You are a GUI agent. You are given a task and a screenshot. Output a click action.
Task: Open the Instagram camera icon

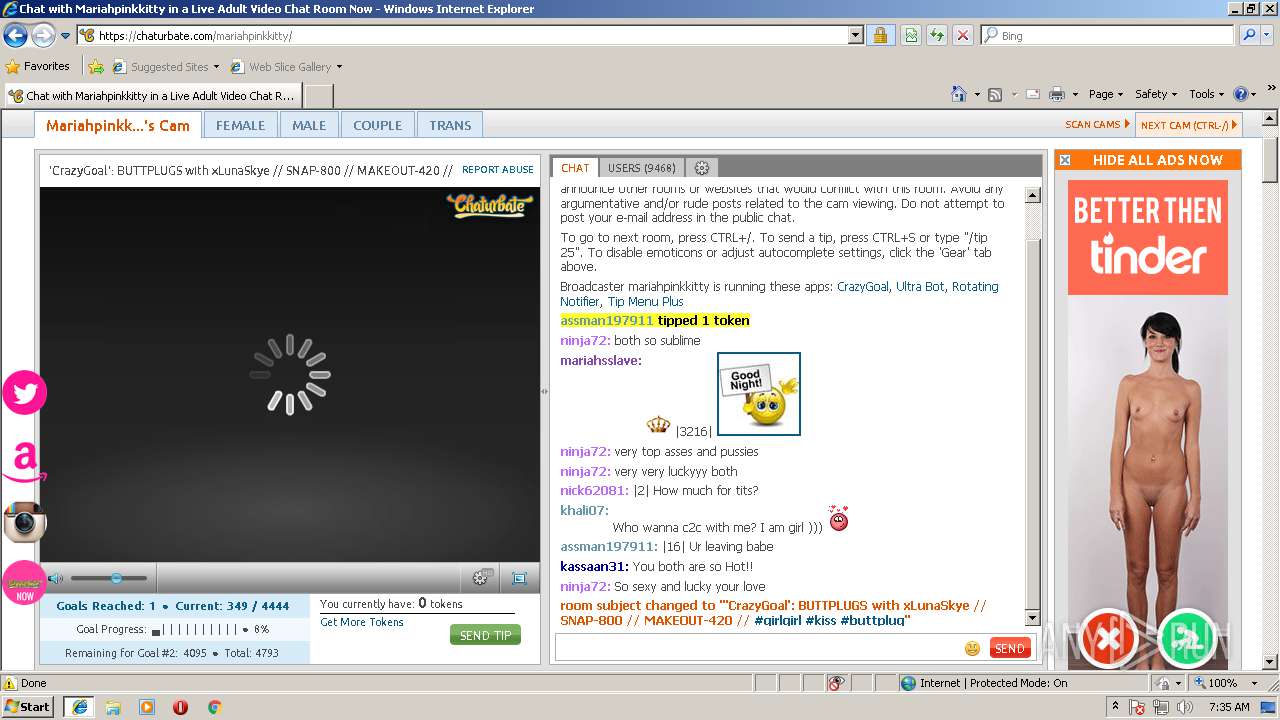coord(25,522)
